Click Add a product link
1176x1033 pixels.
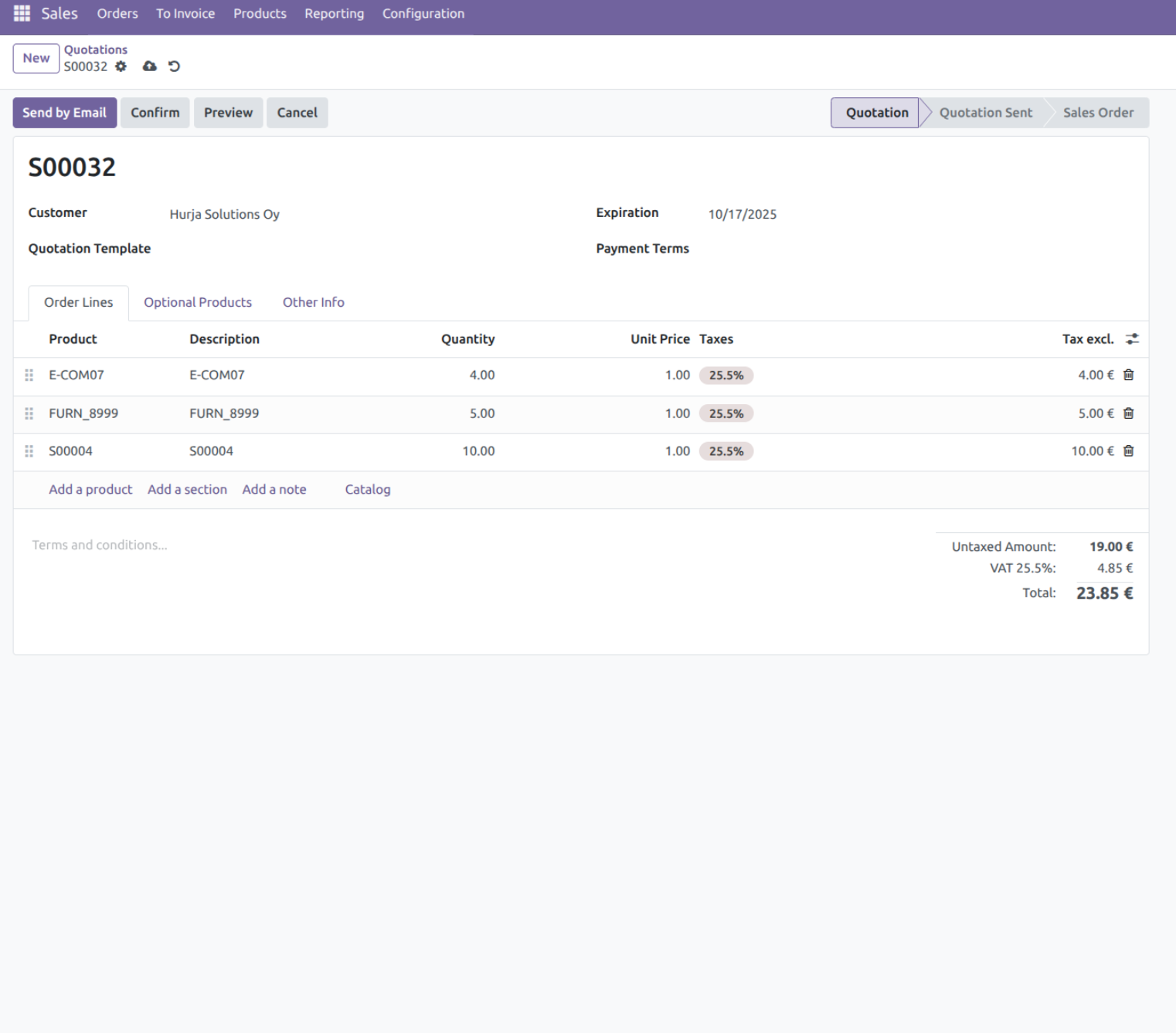click(90, 489)
